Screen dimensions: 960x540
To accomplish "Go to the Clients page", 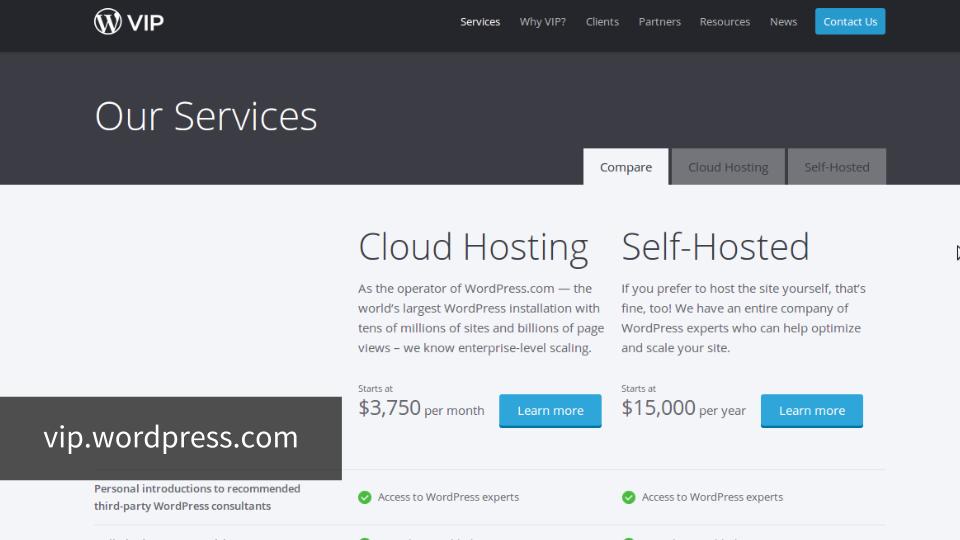I will [602, 21].
